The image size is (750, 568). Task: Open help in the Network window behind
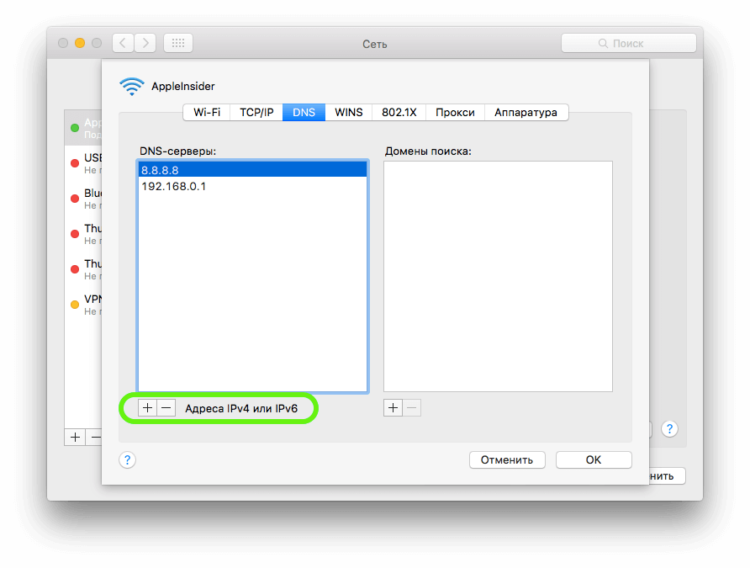670,429
